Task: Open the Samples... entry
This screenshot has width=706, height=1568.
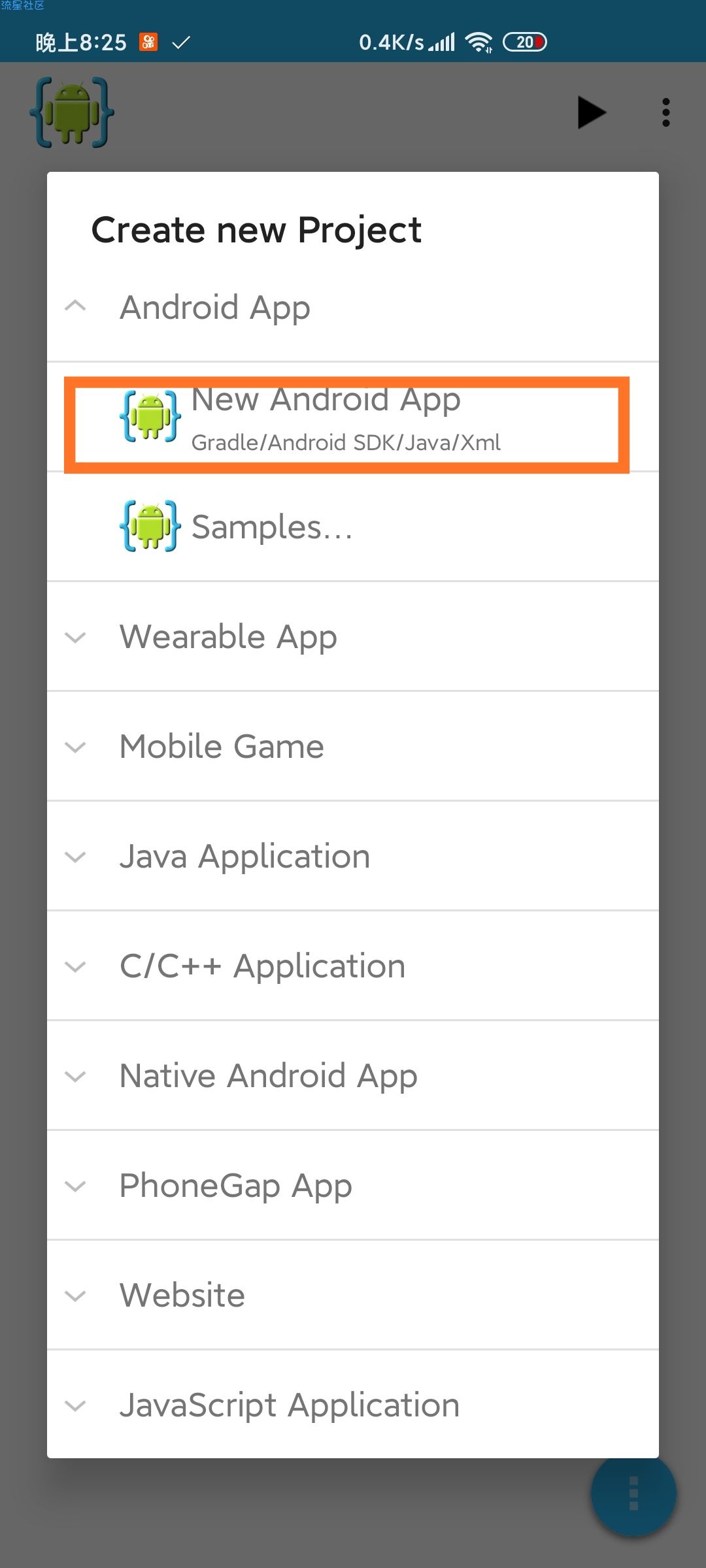Action: point(353,527)
